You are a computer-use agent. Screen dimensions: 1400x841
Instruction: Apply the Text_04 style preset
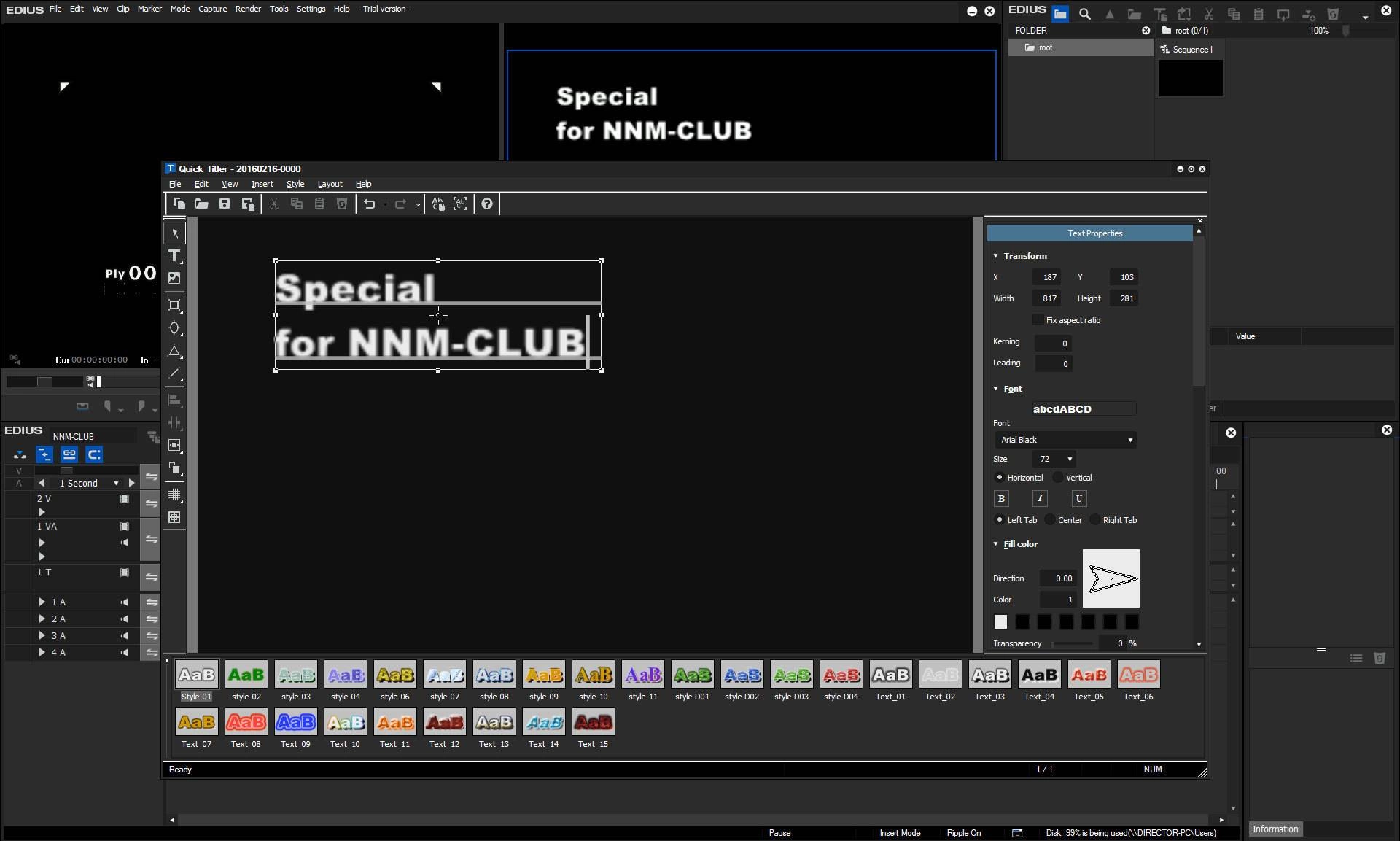[x=1039, y=681]
